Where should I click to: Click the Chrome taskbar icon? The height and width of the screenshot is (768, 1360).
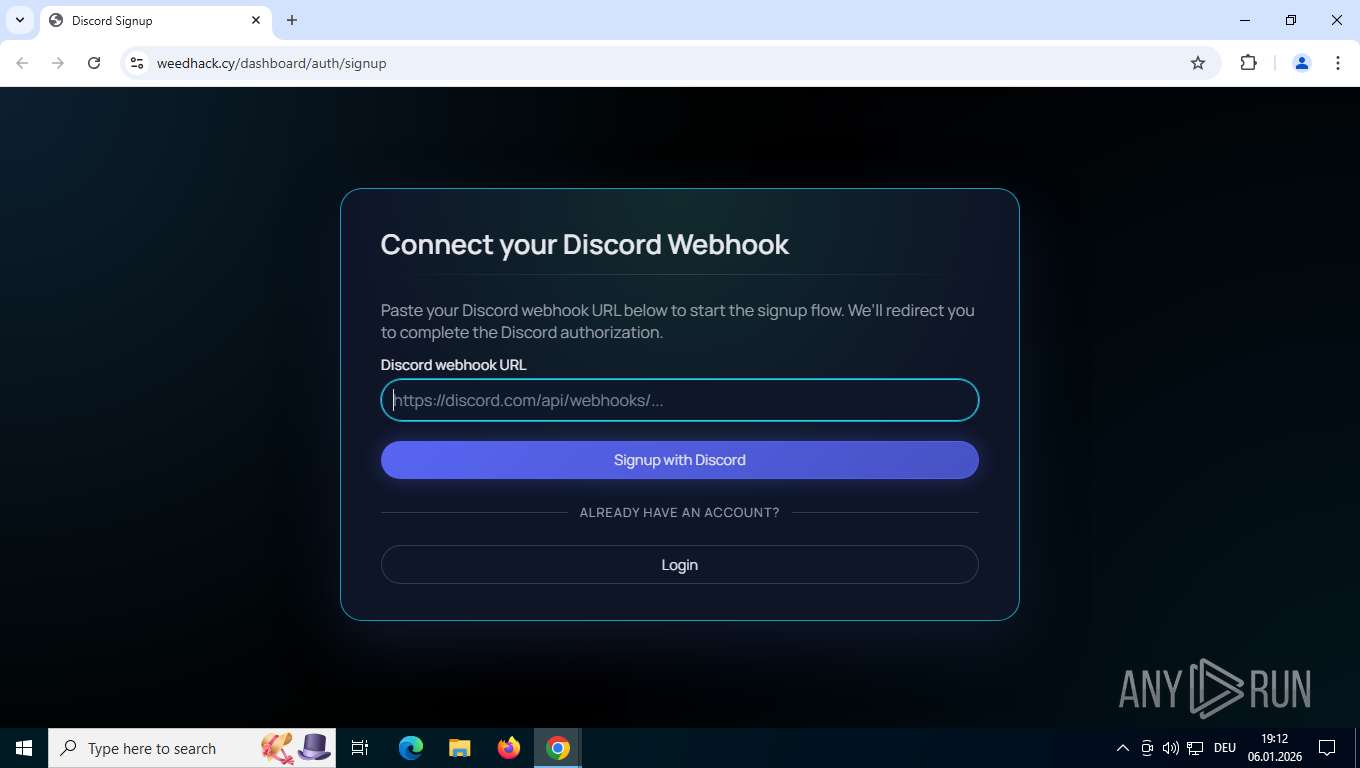(x=558, y=748)
